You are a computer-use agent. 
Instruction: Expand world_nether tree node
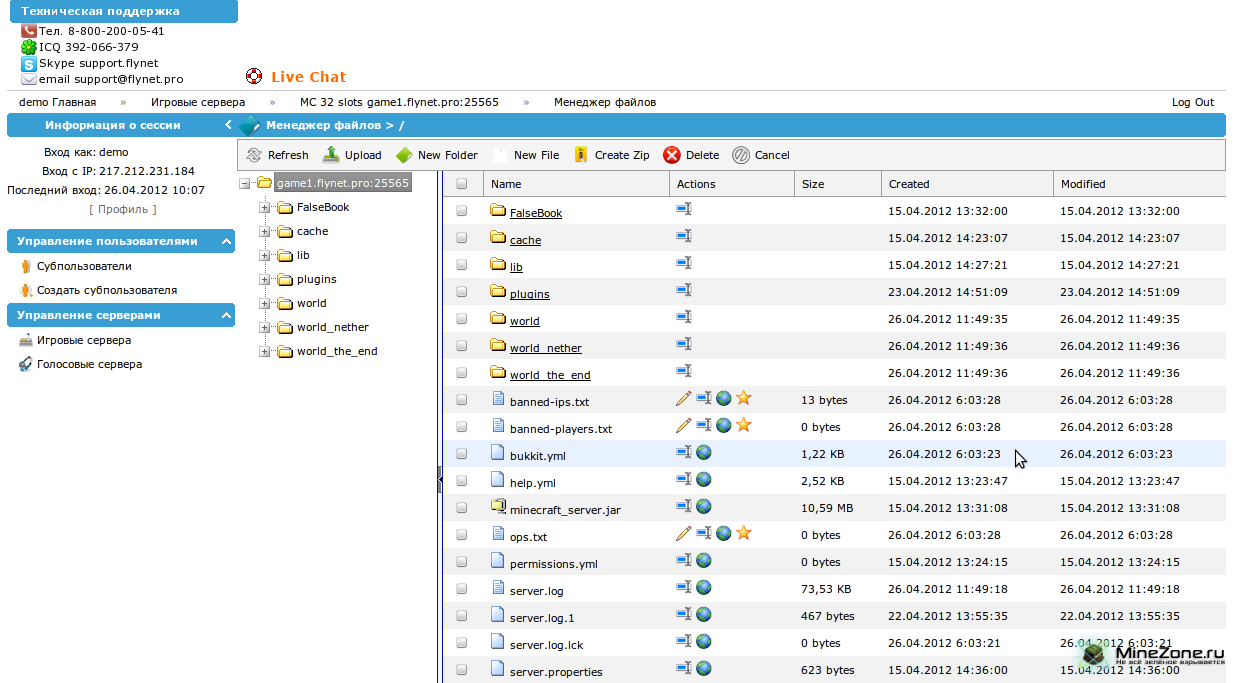point(265,328)
